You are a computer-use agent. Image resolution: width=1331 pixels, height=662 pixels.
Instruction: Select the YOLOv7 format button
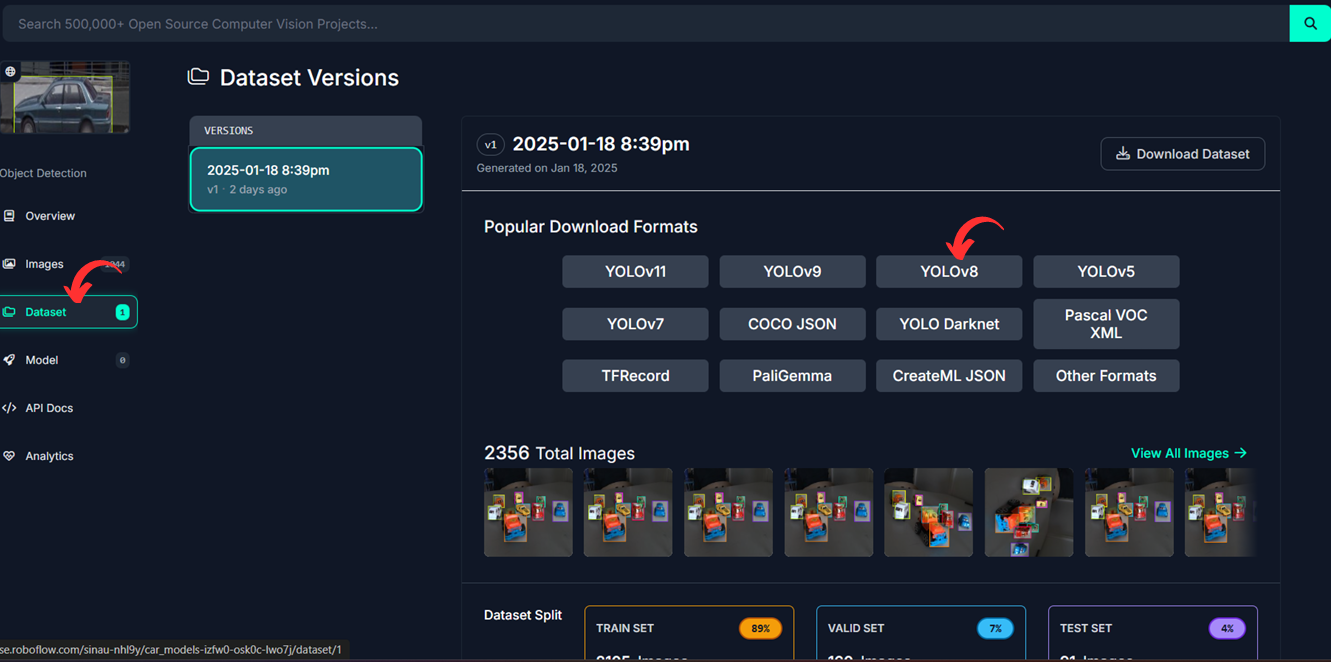635,324
